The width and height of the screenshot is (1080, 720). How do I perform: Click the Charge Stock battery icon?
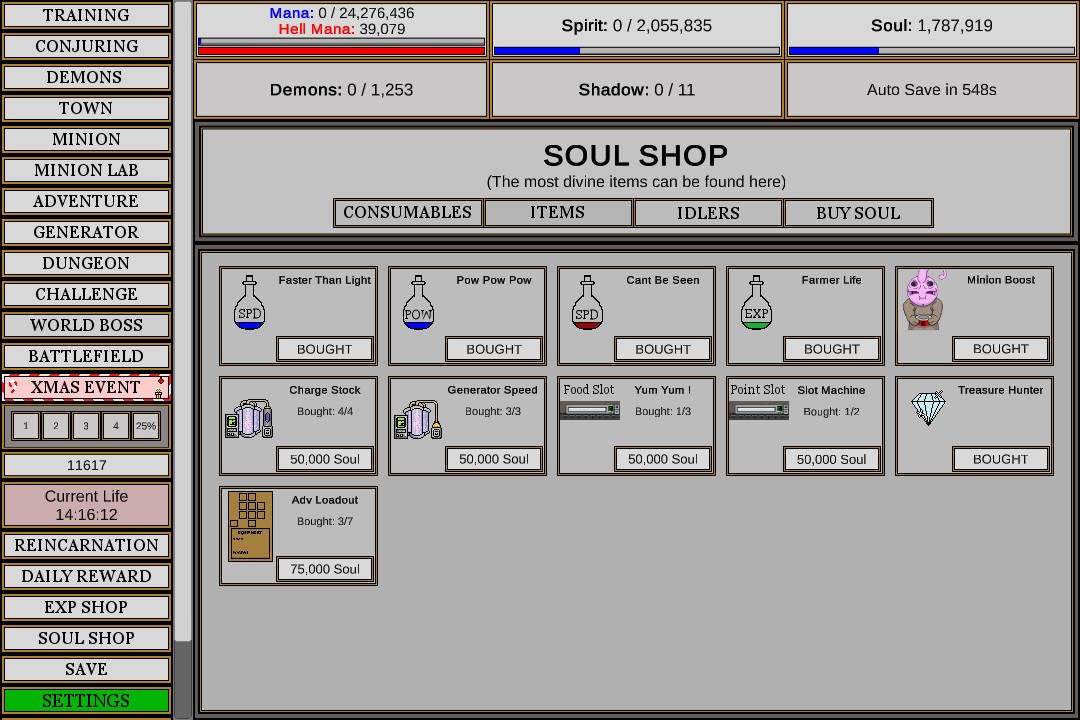251,420
